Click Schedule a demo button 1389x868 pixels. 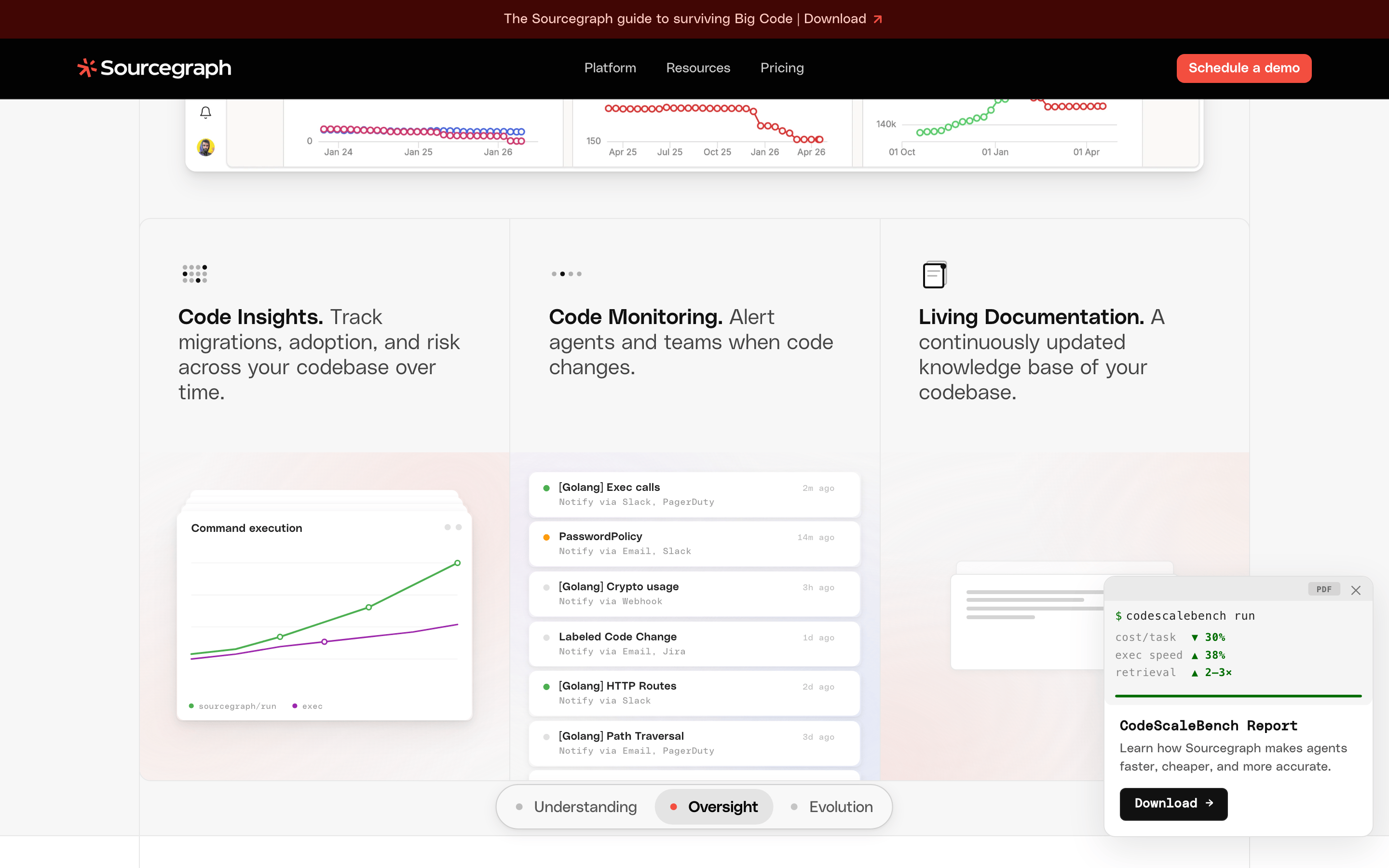pos(1244,68)
